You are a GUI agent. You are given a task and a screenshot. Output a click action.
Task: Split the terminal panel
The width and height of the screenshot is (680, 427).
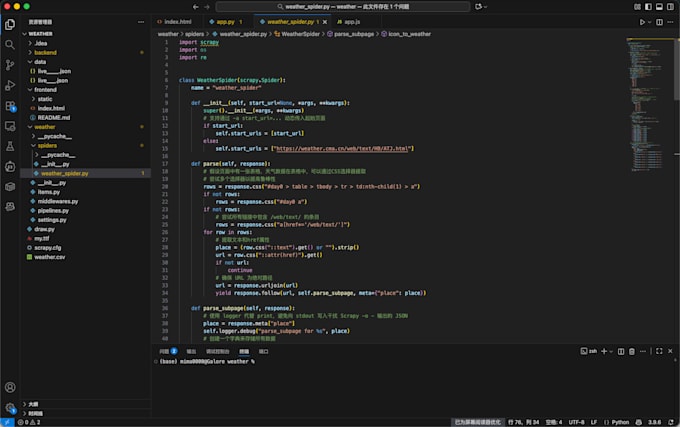[x=621, y=352]
